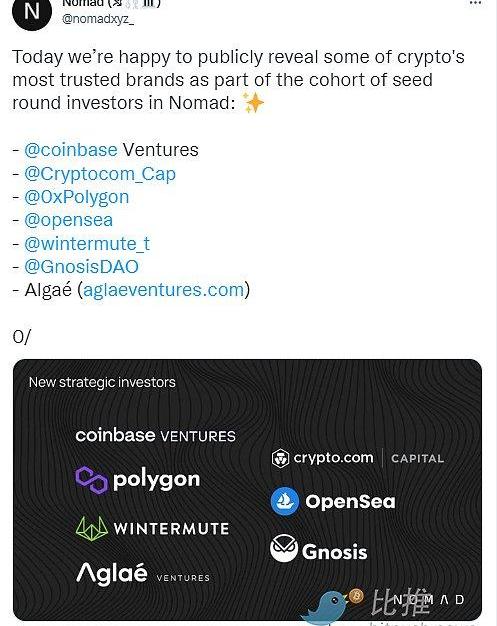The image size is (497, 626).
Task: Open the @Cryptocom_Cap mention link
Action: [x=100, y=174]
